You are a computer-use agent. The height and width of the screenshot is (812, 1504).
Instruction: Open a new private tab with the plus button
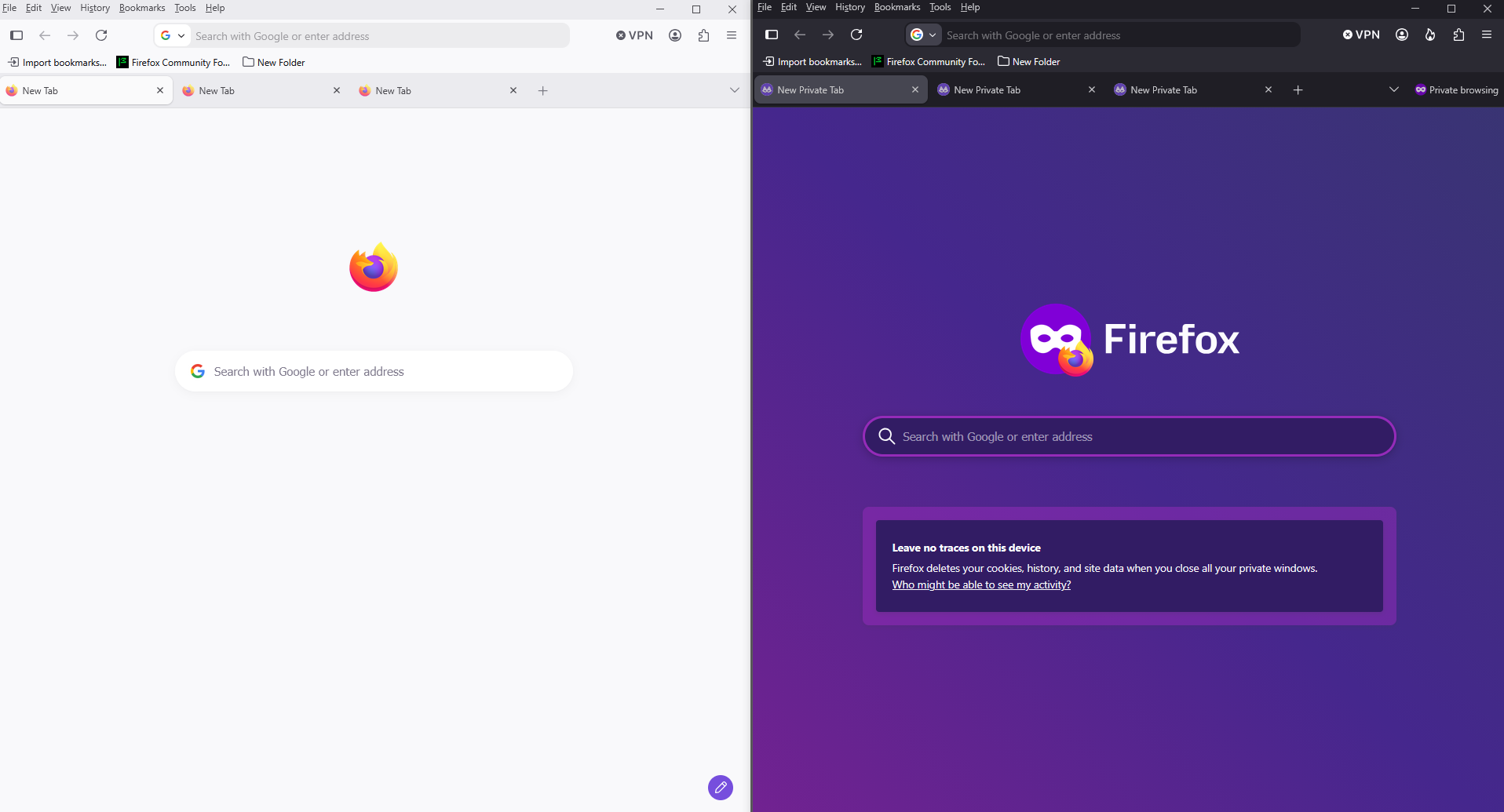coord(1298,90)
